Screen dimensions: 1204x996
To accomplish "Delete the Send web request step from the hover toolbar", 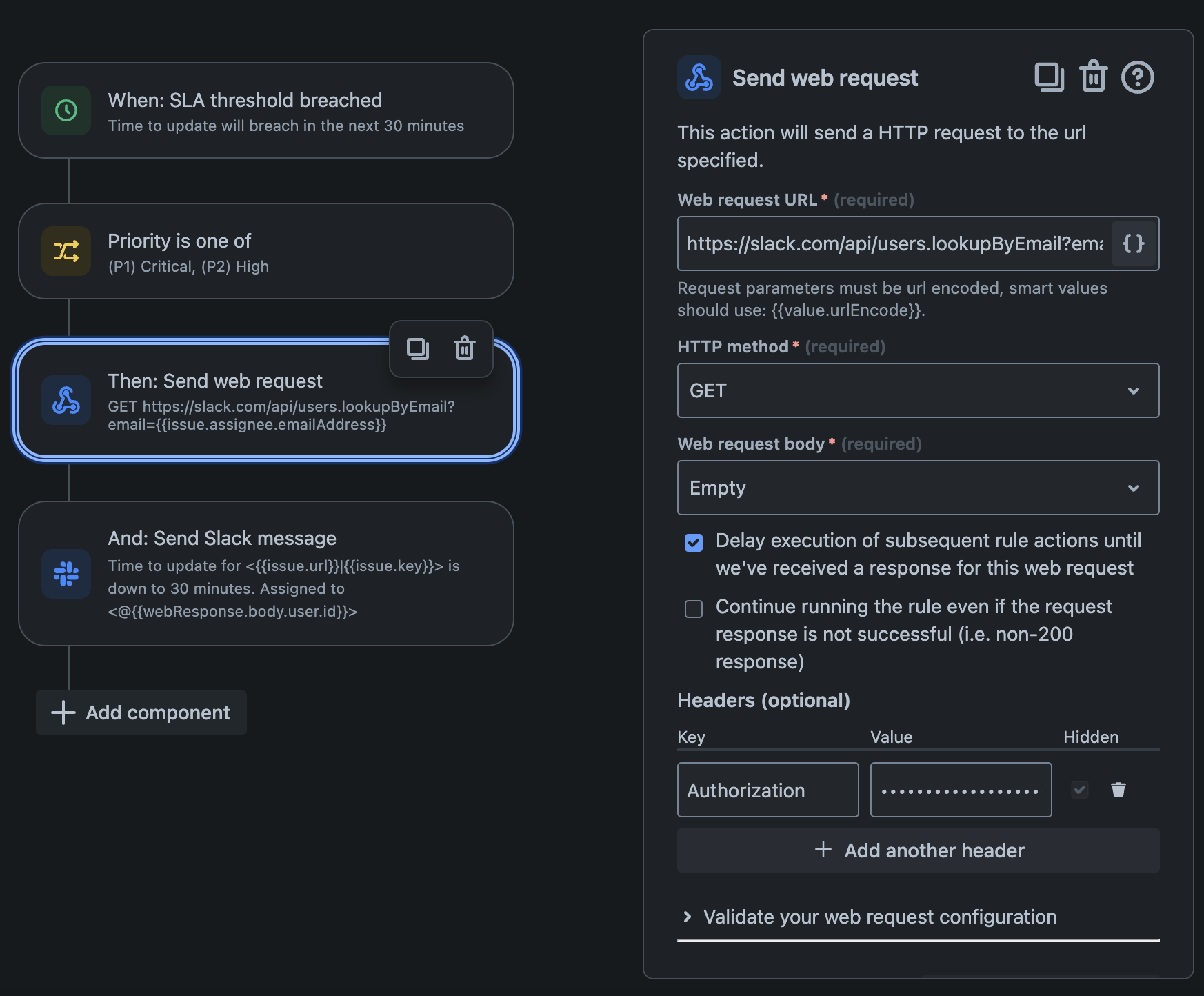I will click(x=465, y=348).
